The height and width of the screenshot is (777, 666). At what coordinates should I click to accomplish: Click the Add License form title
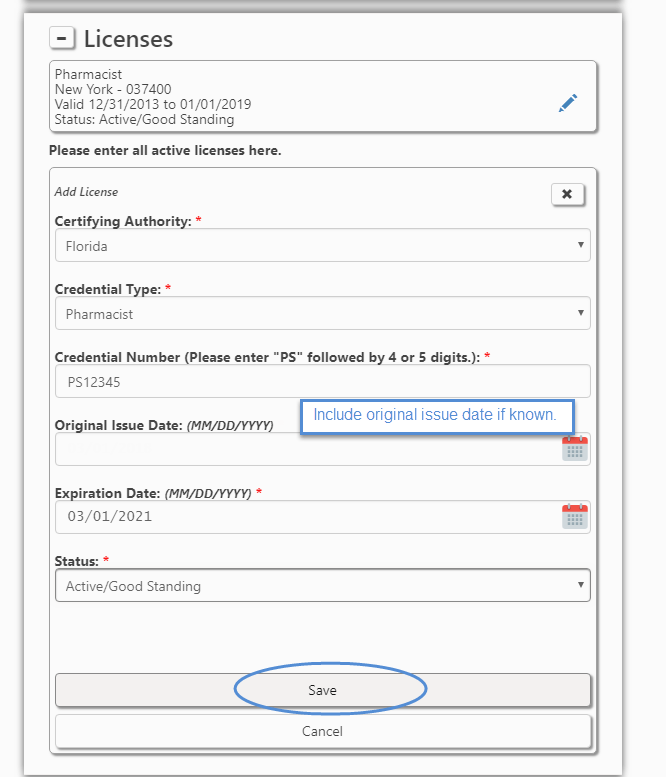[86, 192]
